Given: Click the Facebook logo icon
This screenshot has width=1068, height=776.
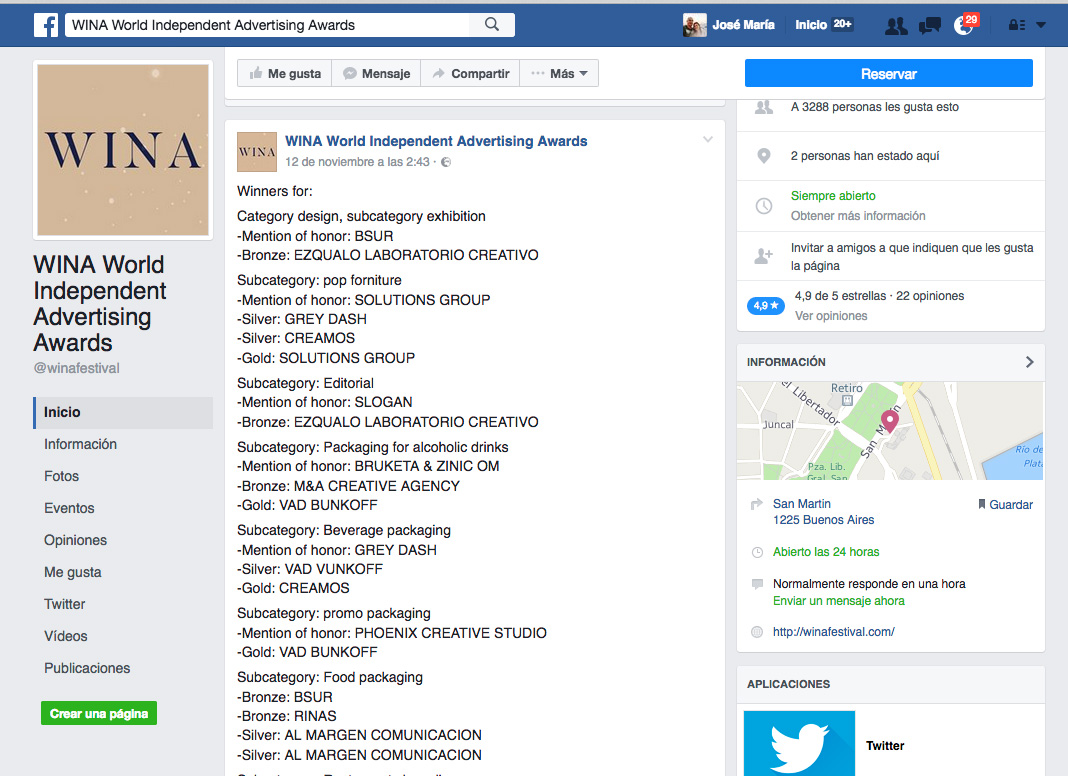Looking at the screenshot, I should (46, 25).
